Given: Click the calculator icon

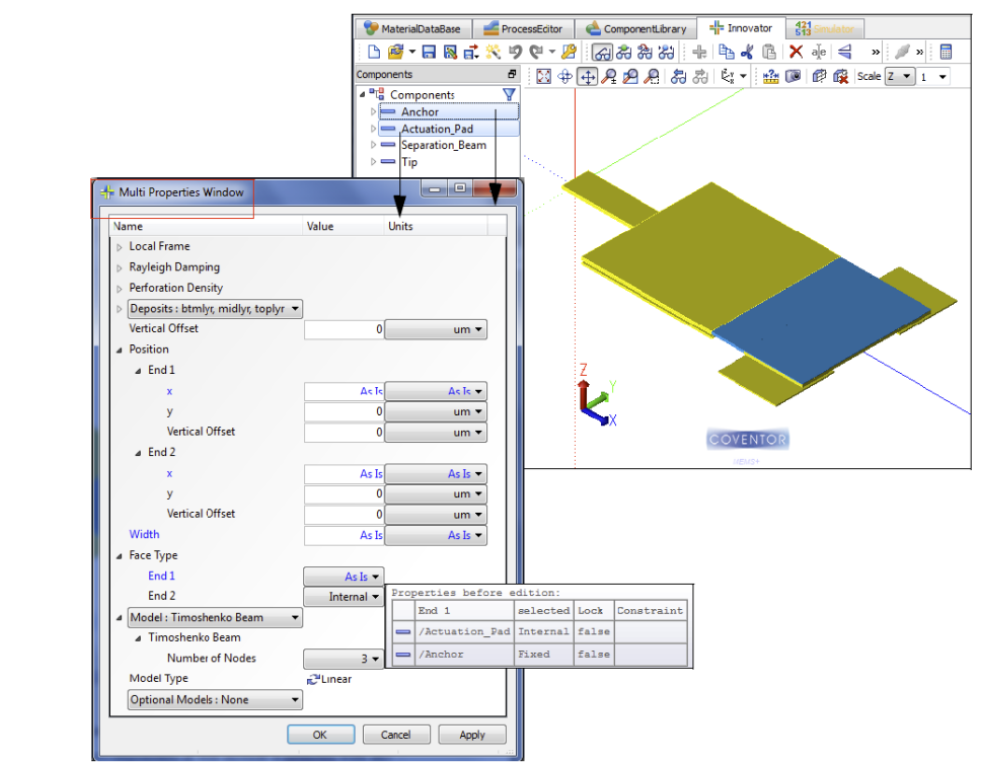Looking at the screenshot, I should click(x=946, y=52).
